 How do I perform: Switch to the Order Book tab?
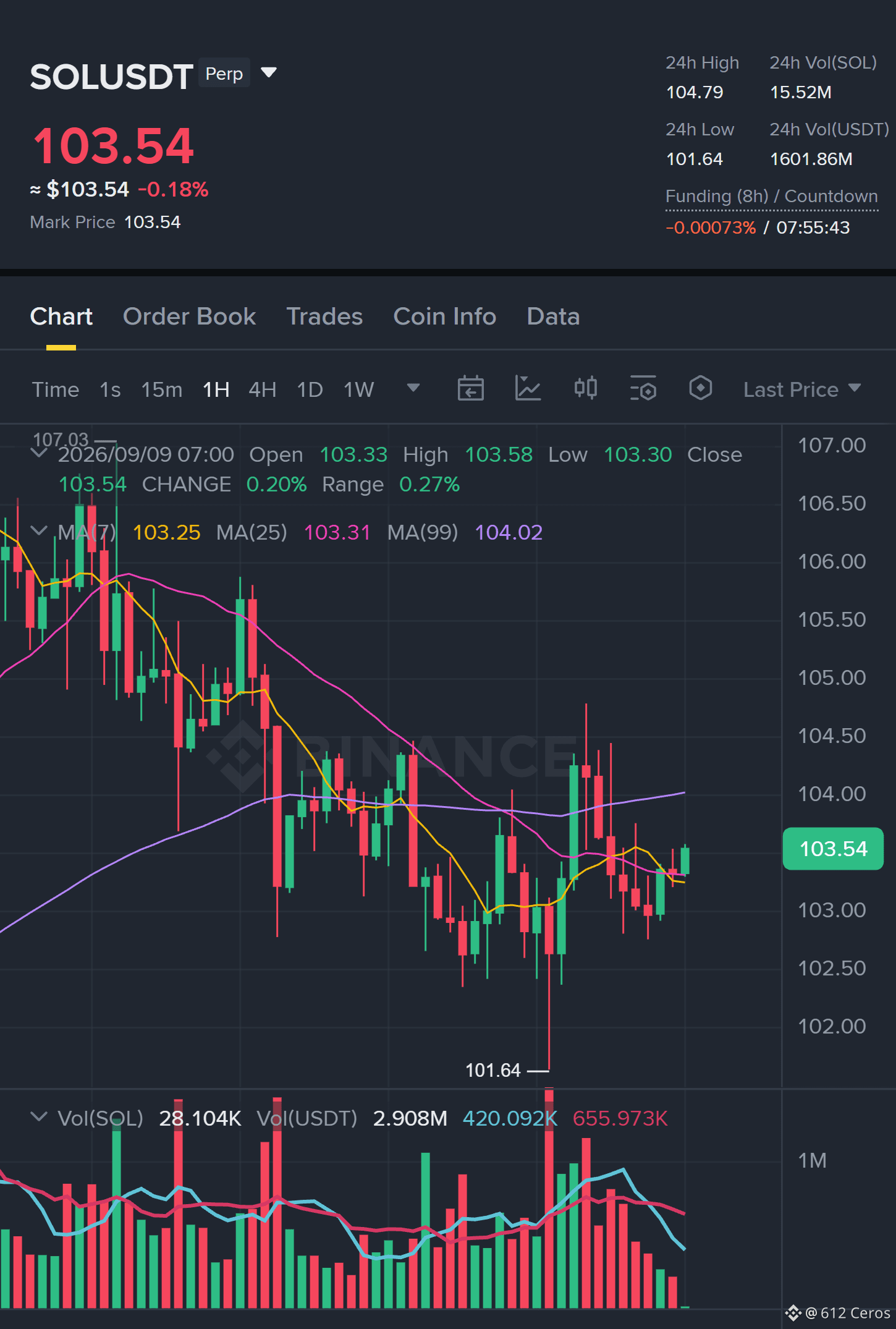click(x=189, y=316)
